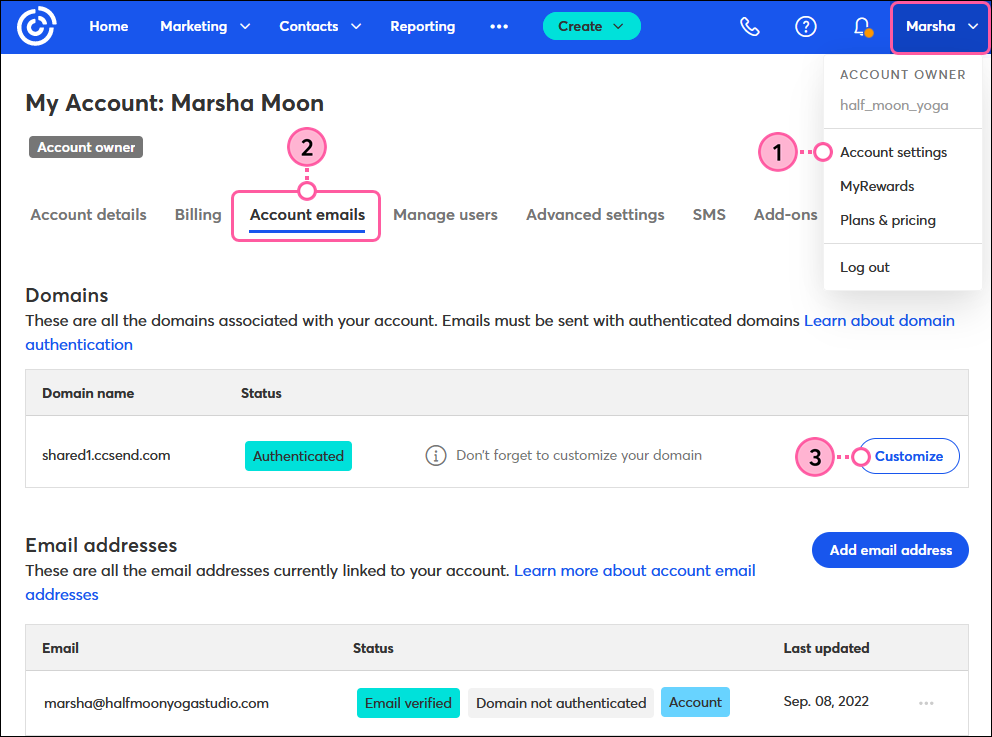Open the Learn about domain authentication link
This screenshot has width=992, height=737.
coord(879,320)
